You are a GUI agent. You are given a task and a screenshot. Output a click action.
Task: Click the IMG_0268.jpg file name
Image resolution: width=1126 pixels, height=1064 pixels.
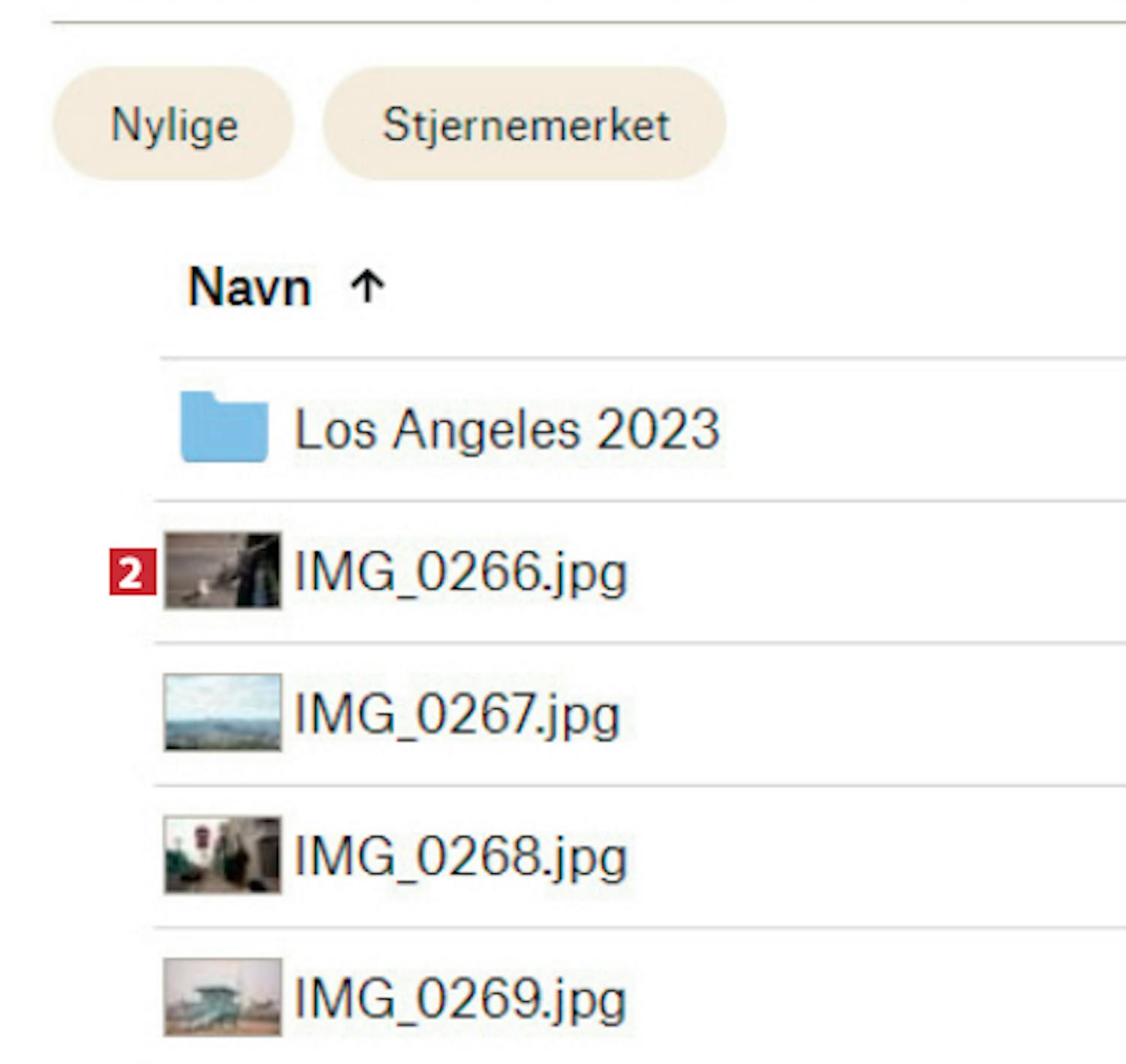(x=460, y=857)
